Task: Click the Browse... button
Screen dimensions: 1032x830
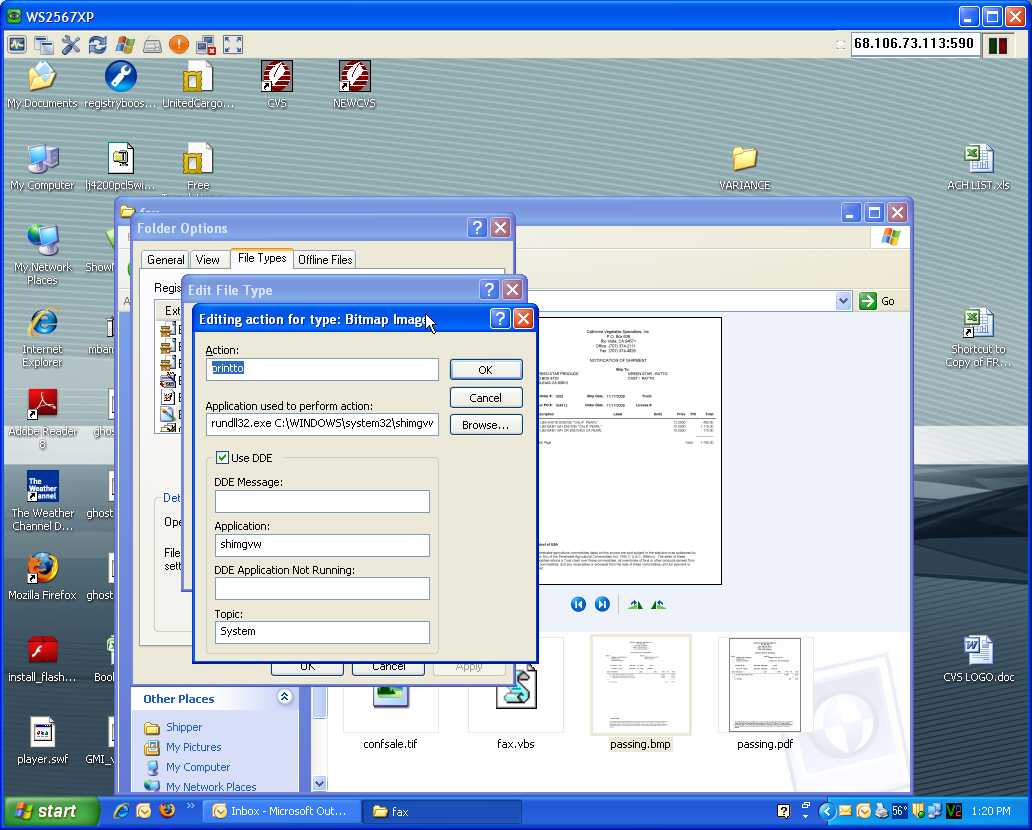Action: pos(485,425)
